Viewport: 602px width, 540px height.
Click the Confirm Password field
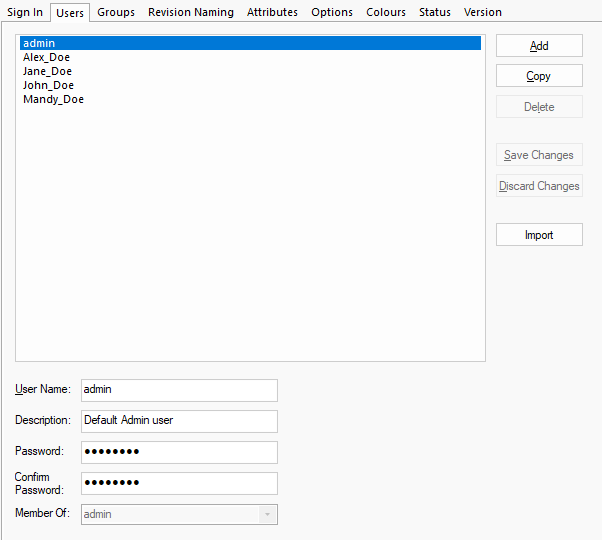(x=178, y=484)
